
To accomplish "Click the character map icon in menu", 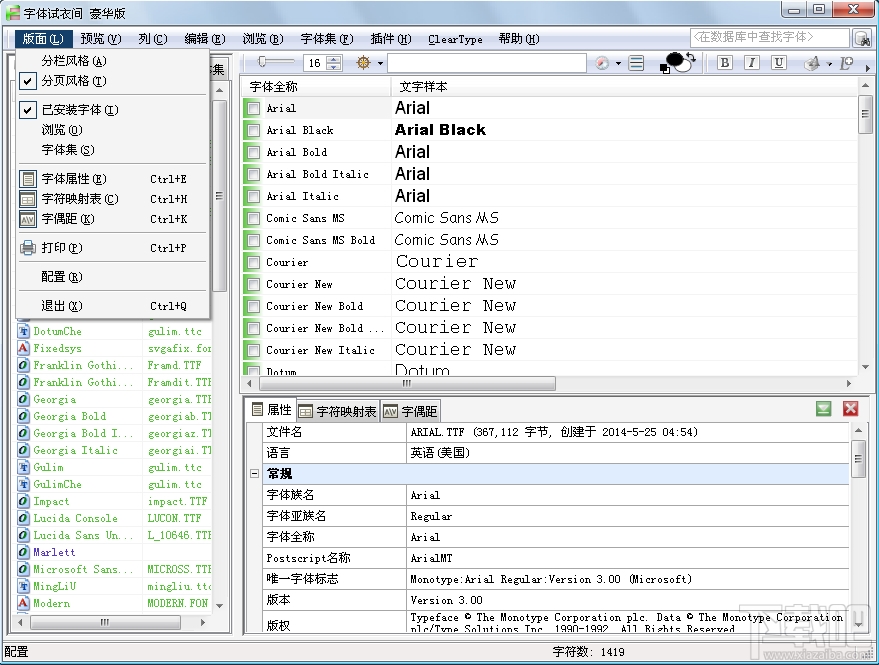I will click(27, 199).
